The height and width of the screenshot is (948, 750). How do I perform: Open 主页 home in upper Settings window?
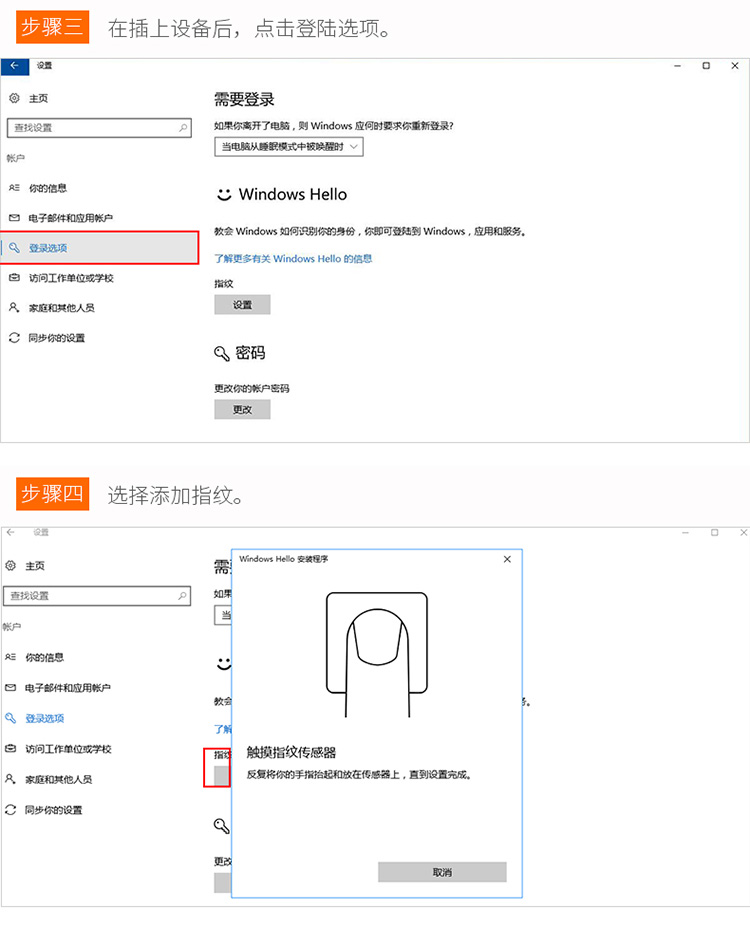point(38,99)
